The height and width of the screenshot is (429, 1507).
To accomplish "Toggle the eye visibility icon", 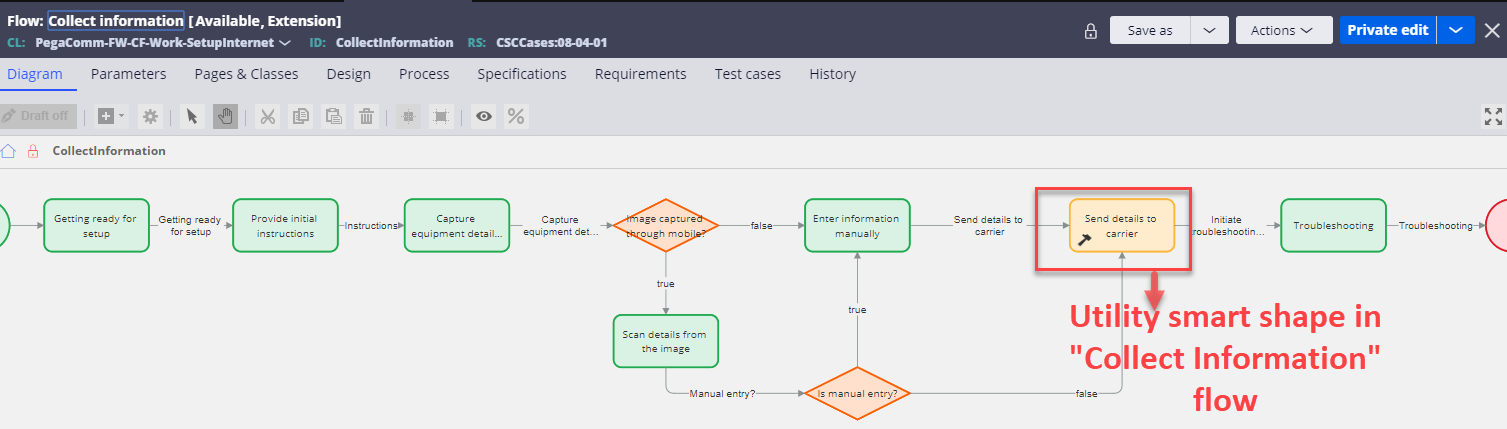I will tap(484, 116).
